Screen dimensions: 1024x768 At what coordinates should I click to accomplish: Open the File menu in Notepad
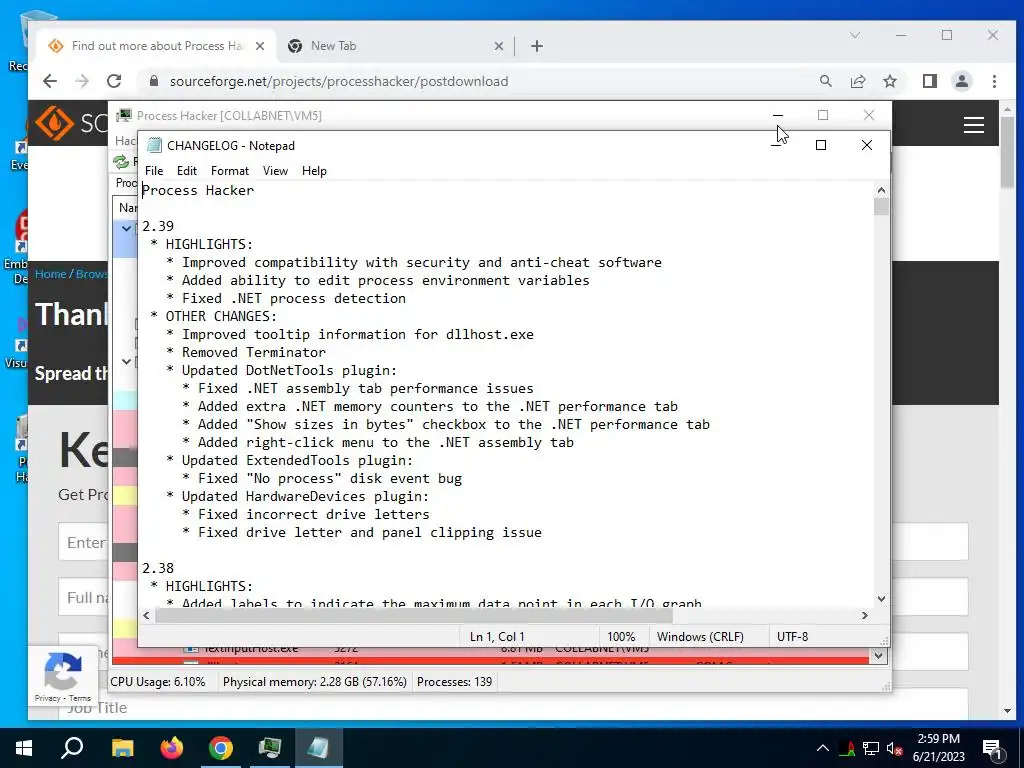click(154, 170)
